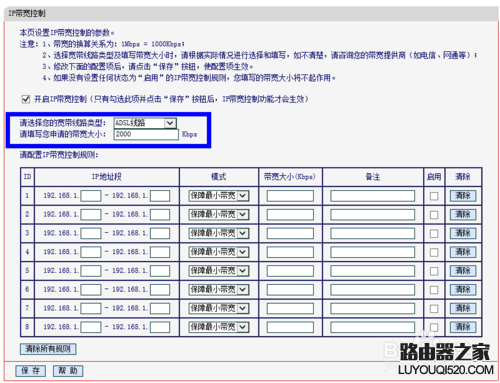Viewport: 500px width, 383px height.
Task: Click bandwidth Kbps field in rule 1
Action: 290,196
